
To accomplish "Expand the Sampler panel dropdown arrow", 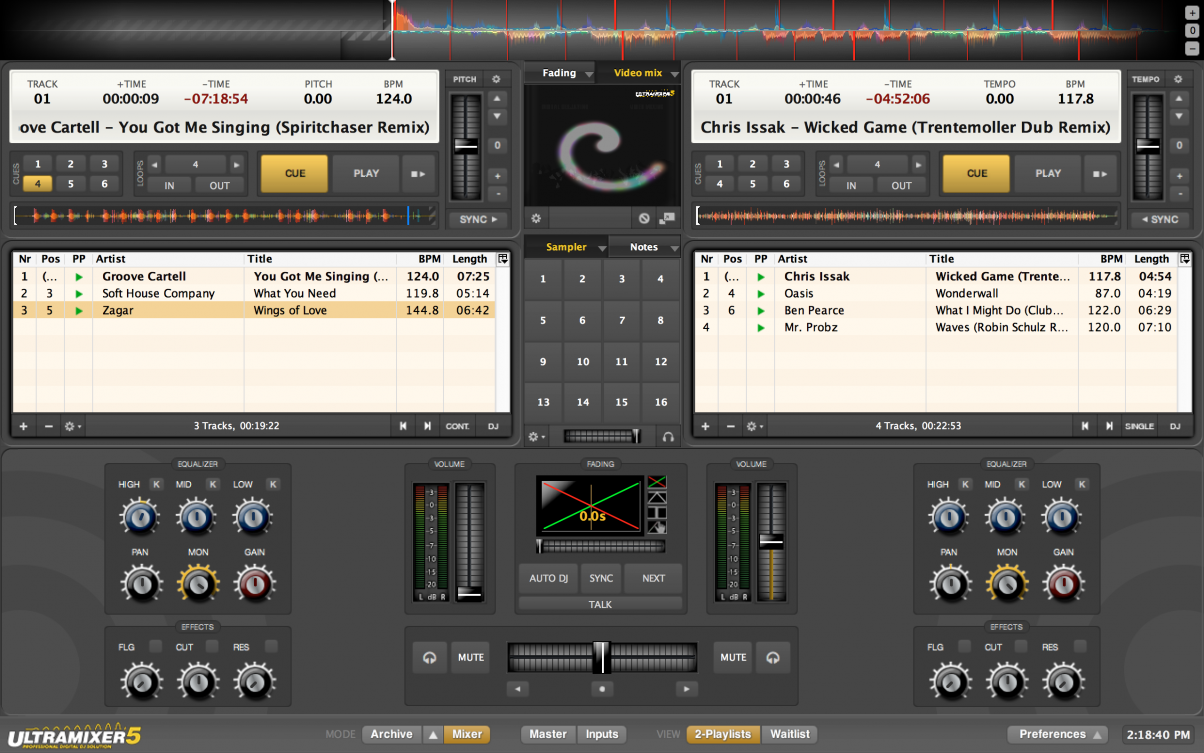I will click(602, 248).
